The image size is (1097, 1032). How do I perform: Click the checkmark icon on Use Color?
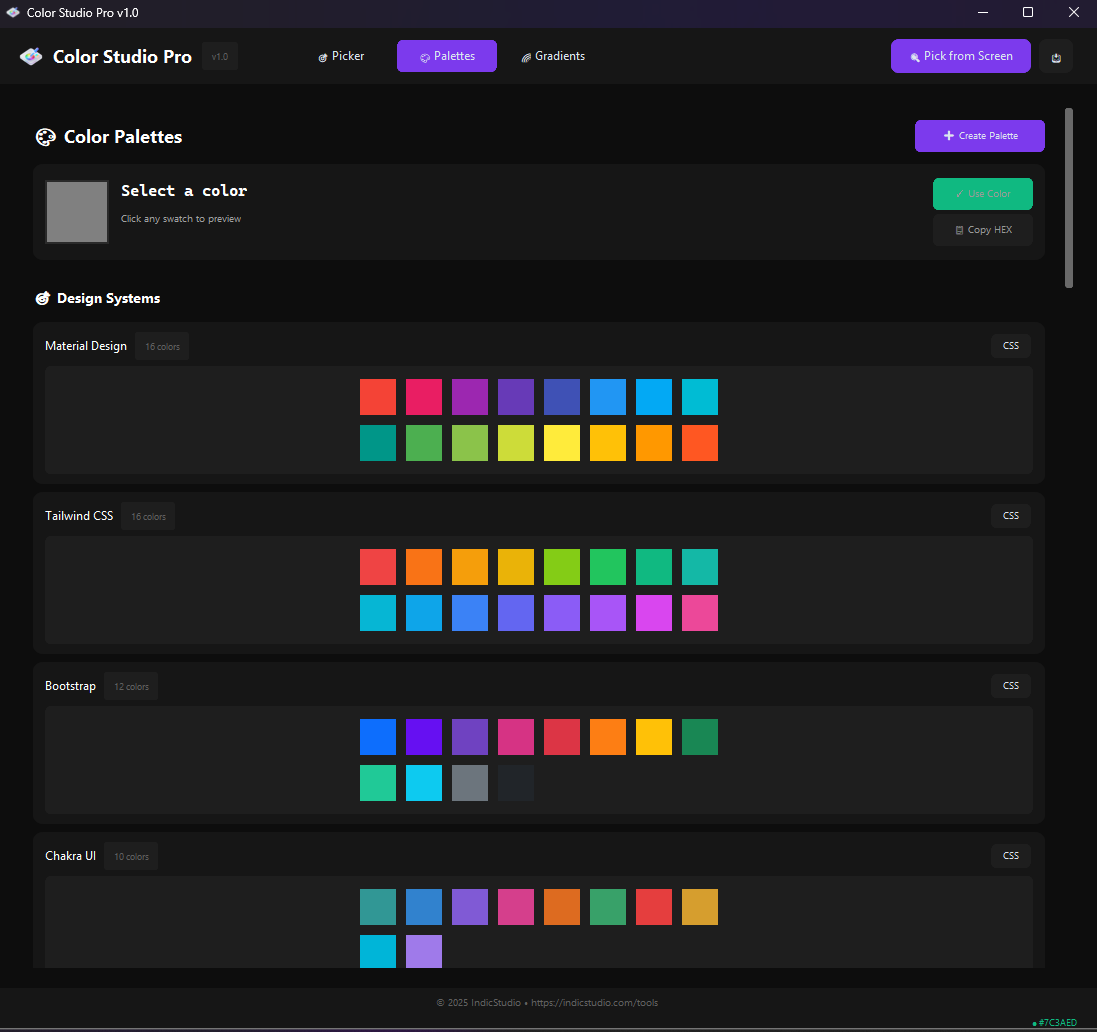coord(960,194)
